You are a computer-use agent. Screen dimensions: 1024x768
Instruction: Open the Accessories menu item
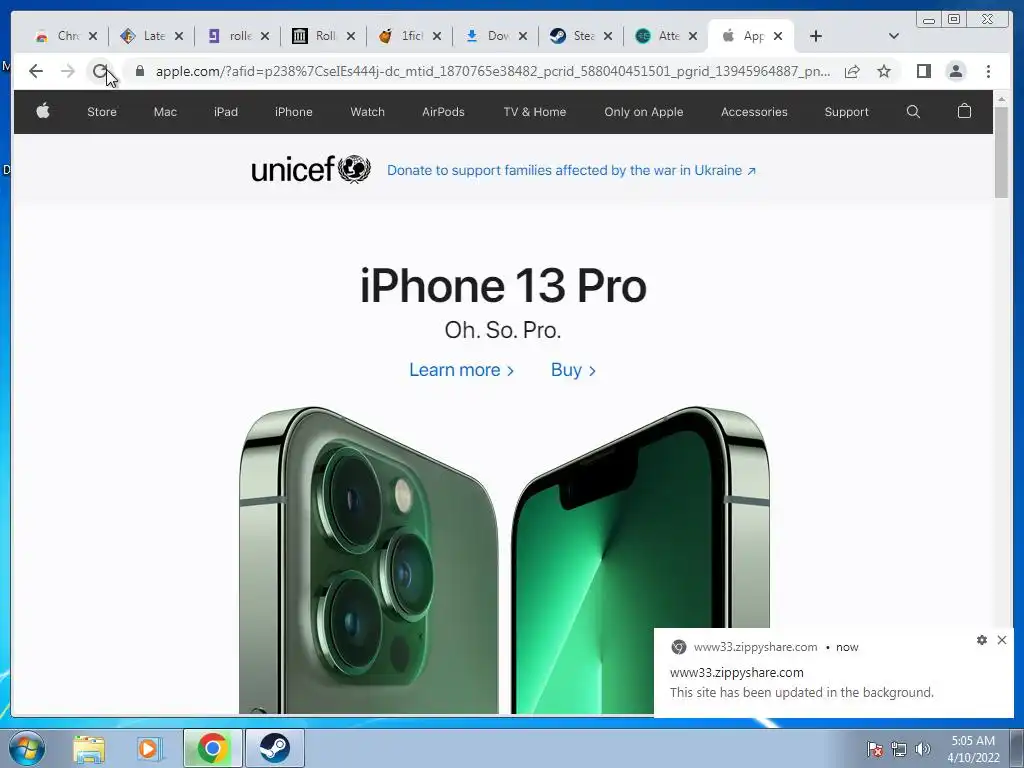tap(754, 112)
